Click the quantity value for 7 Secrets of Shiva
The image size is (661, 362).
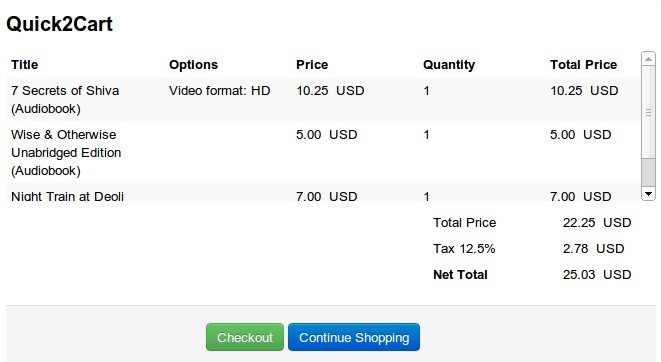coord(427,91)
